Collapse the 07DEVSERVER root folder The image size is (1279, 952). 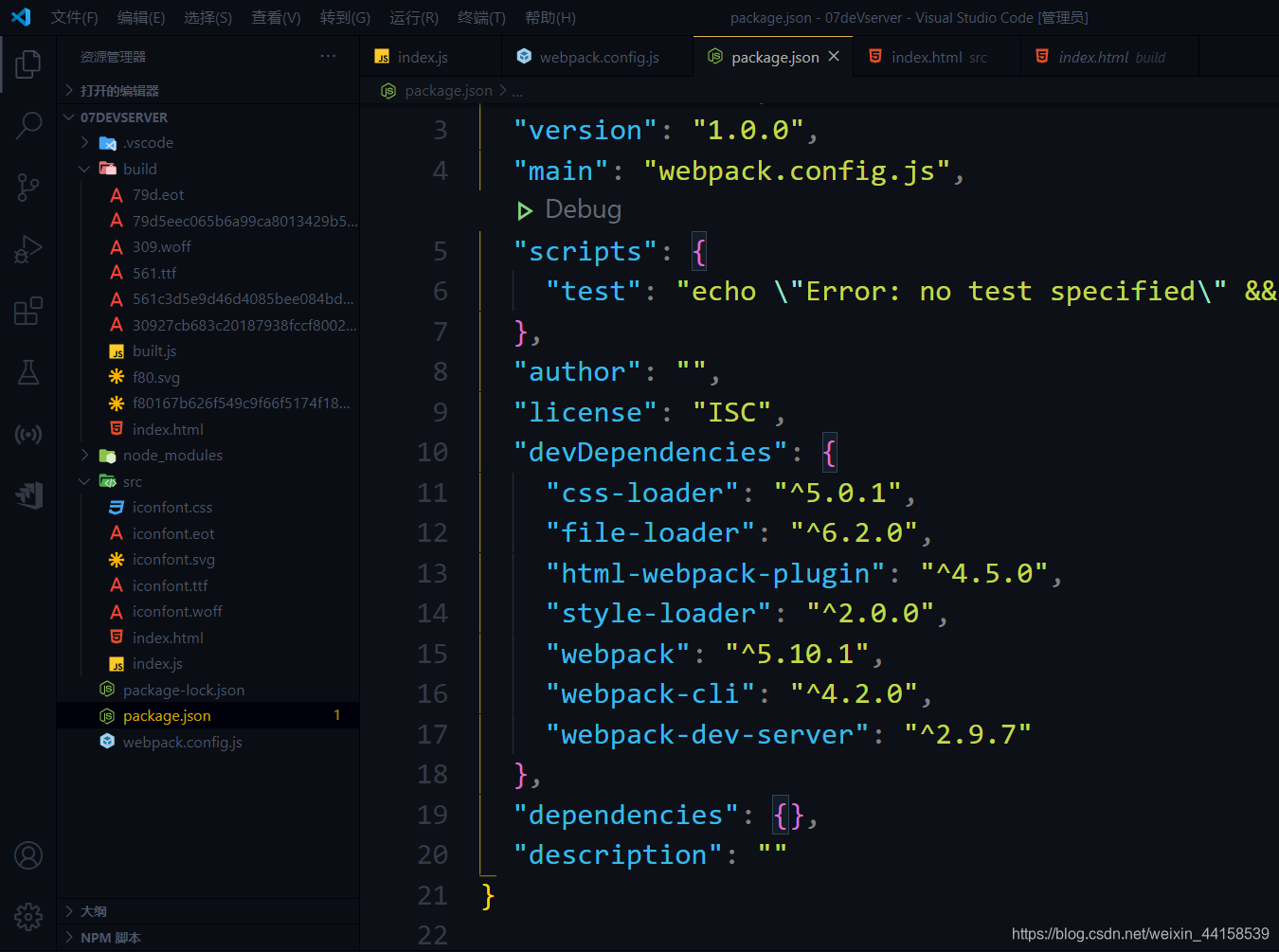coord(208,117)
